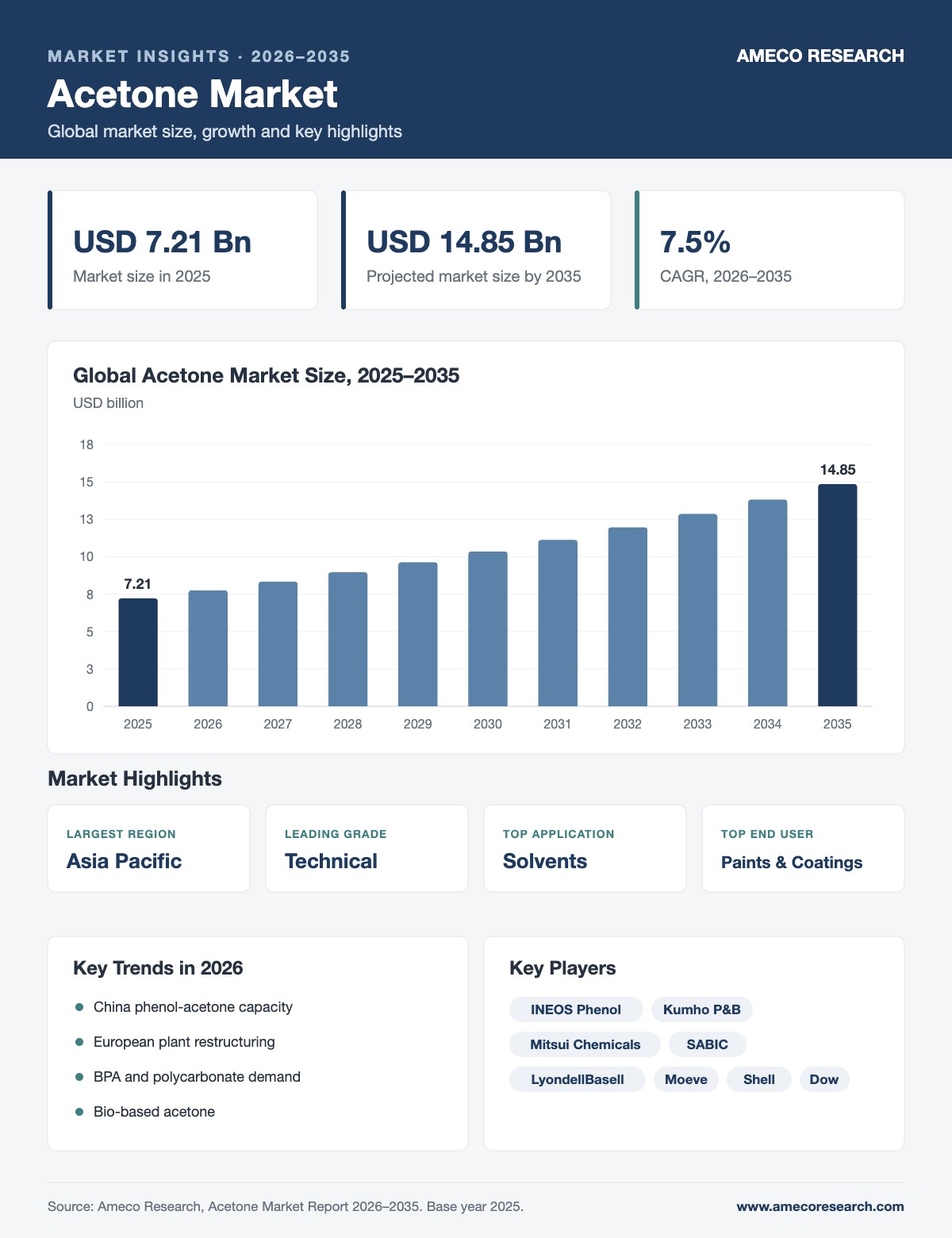Click the 2032 bar in the chart
This screenshot has width=952, height=1238.
[x=628, y=617]
